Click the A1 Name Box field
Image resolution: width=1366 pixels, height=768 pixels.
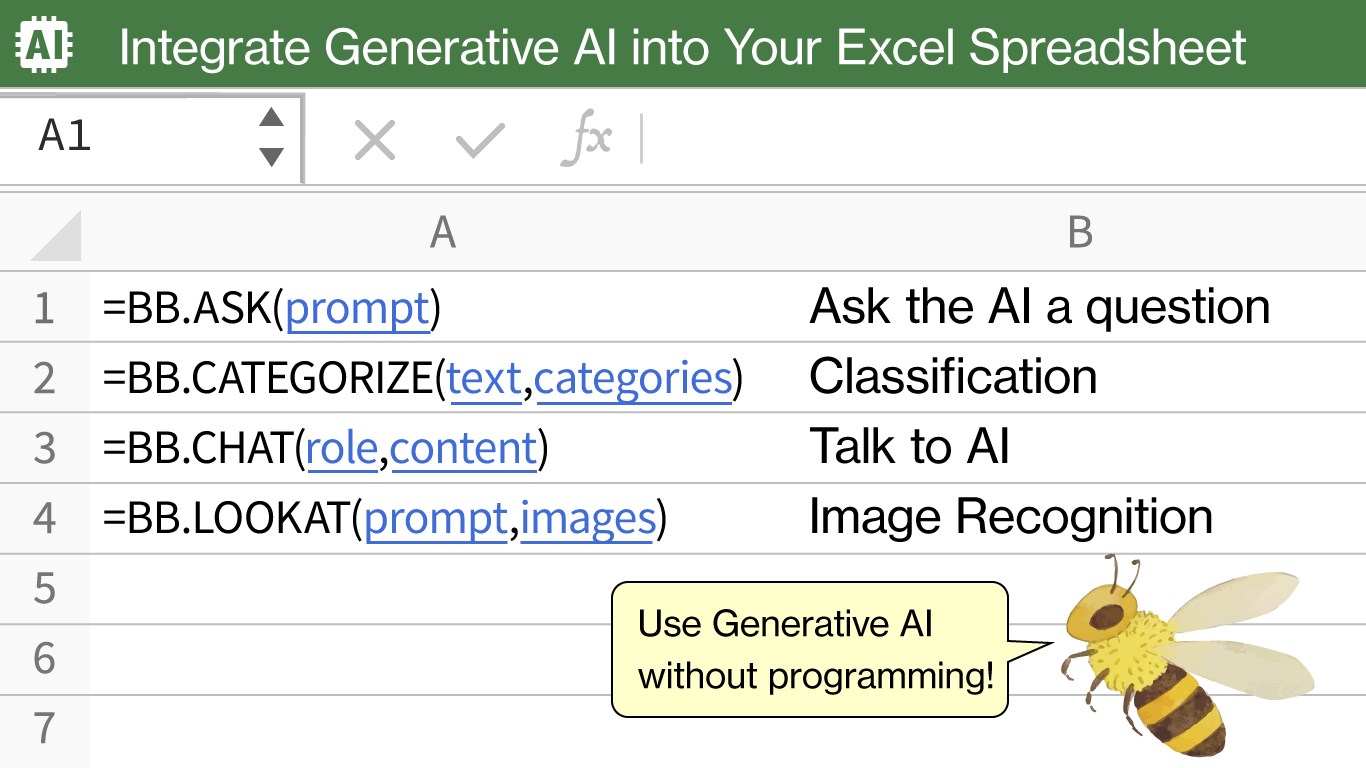click(130, 137)
